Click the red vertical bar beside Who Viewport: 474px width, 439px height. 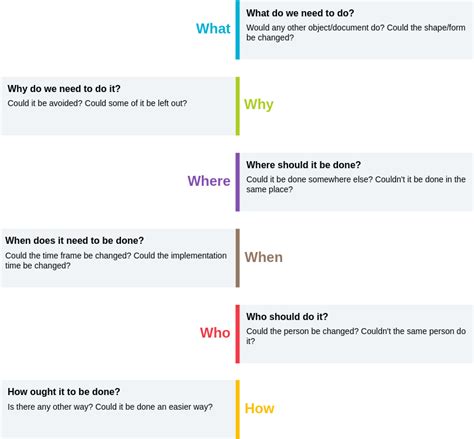[x=238, y=334]
